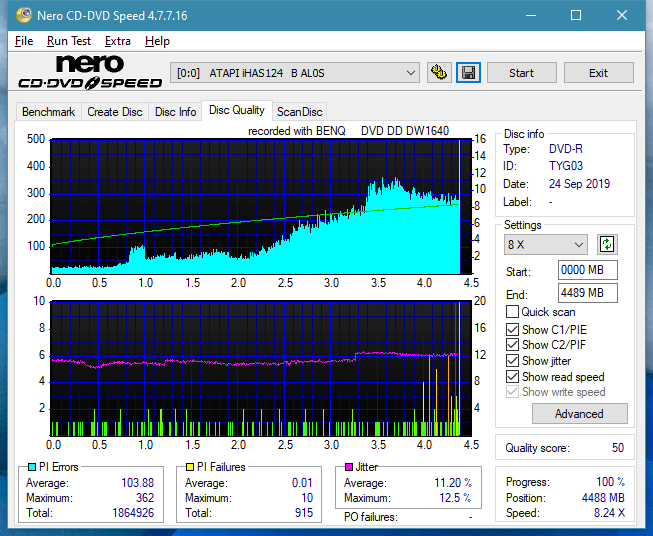
Task: Click the PI Errors graph area
Action: [x=261, y=207]
